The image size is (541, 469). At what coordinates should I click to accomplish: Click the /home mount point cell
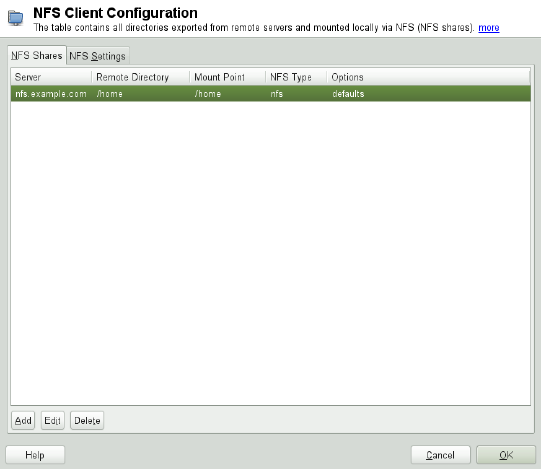pos(207,94)
